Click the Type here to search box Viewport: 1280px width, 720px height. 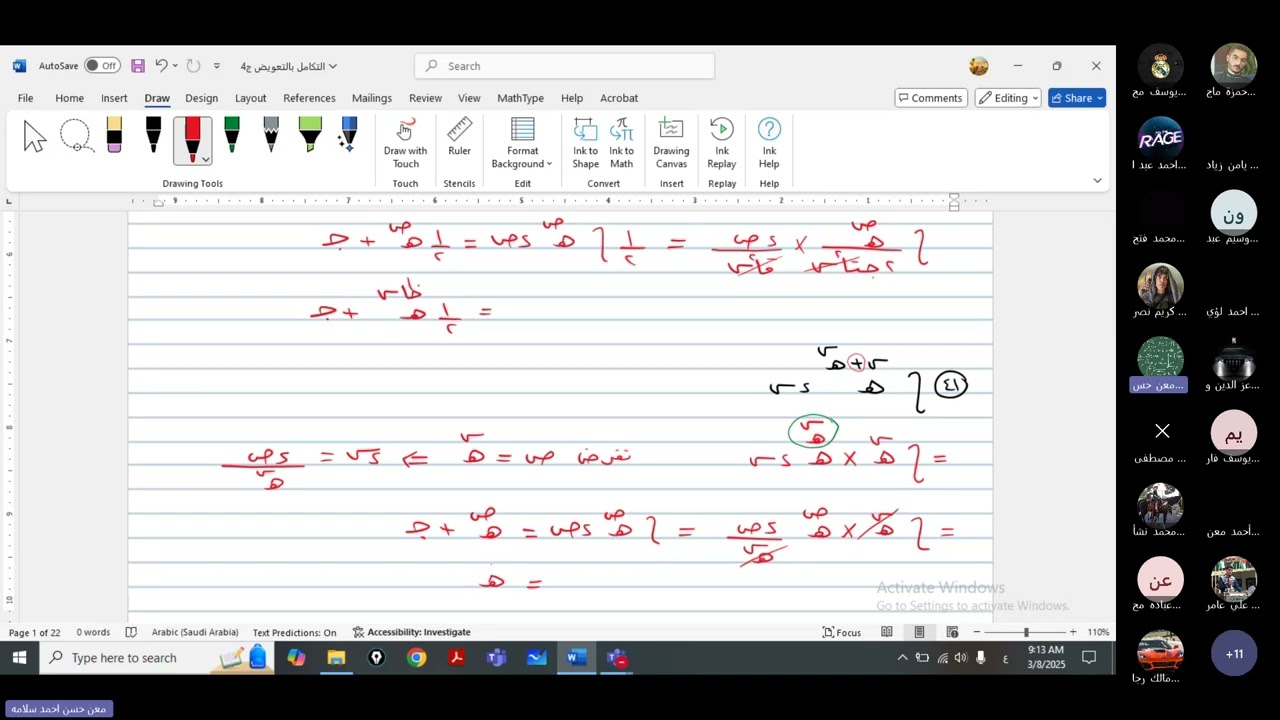click(x=156, y=657)
